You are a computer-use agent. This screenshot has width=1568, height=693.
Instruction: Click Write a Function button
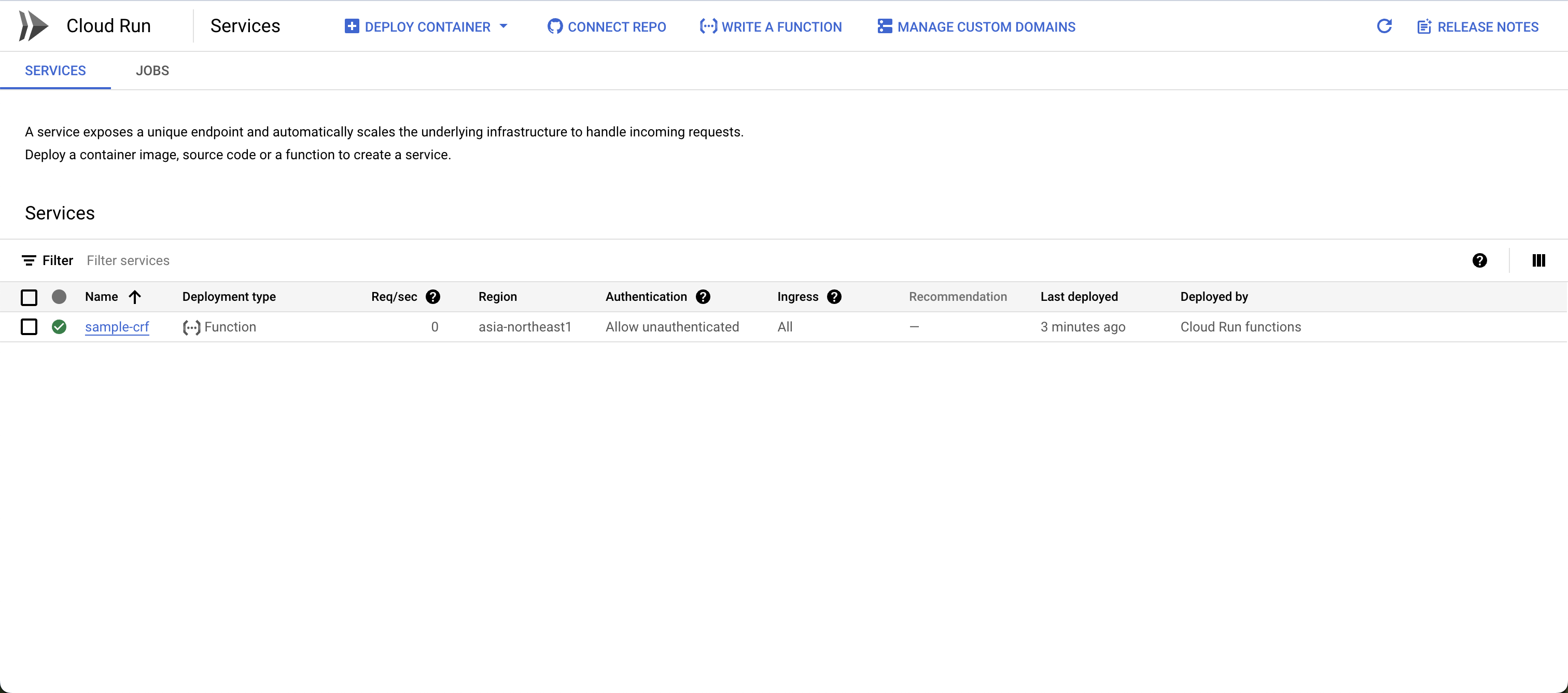coord(771,27)
